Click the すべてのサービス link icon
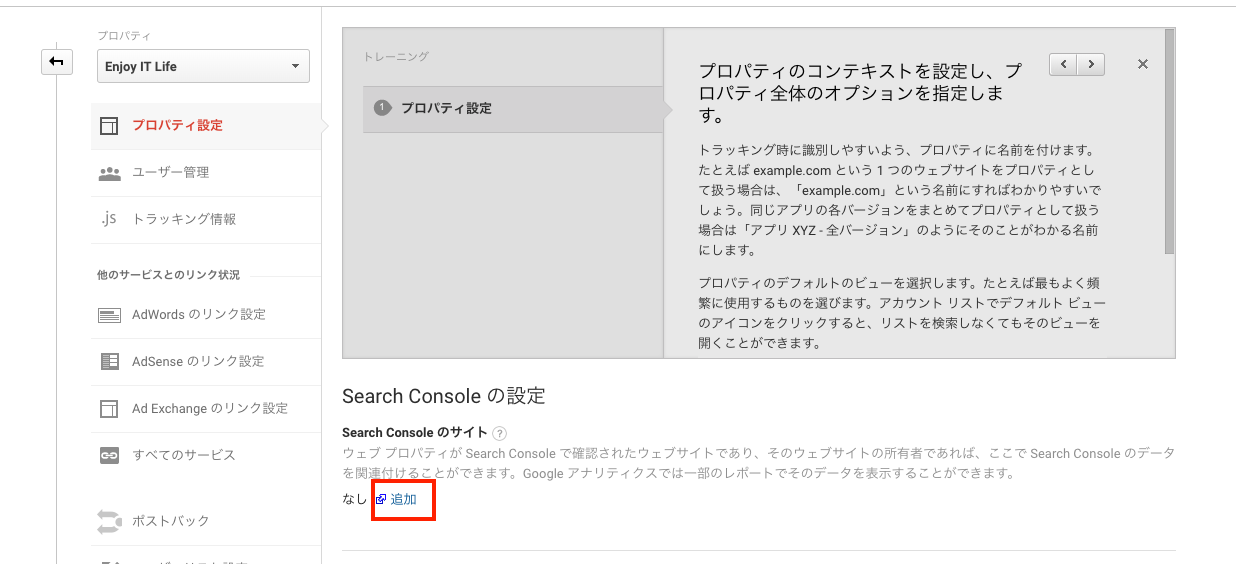This screenshot has height=564, width=1236. pyautogui.click(x=109, y=455)
